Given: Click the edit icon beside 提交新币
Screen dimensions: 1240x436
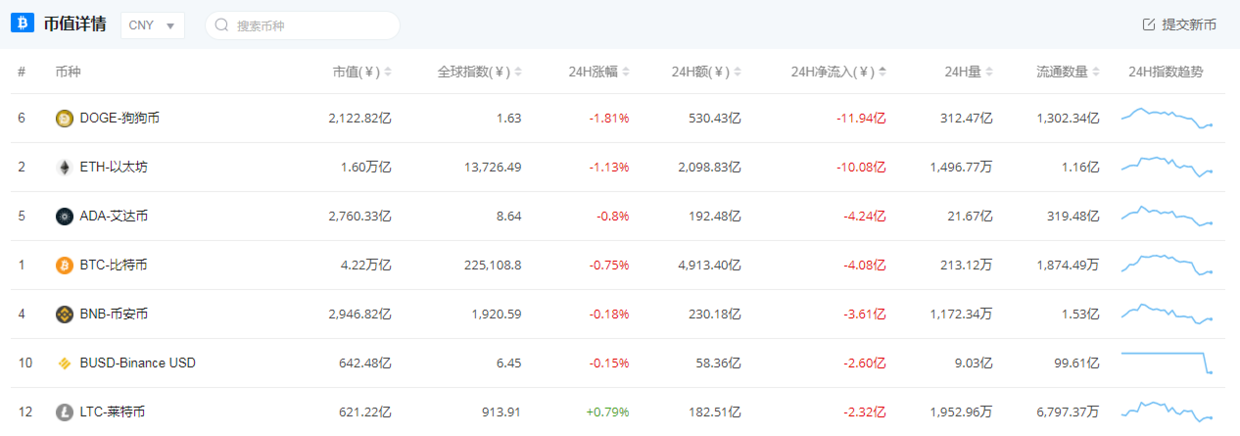Looking at the screenshot, I should [x=1148, y=24].
